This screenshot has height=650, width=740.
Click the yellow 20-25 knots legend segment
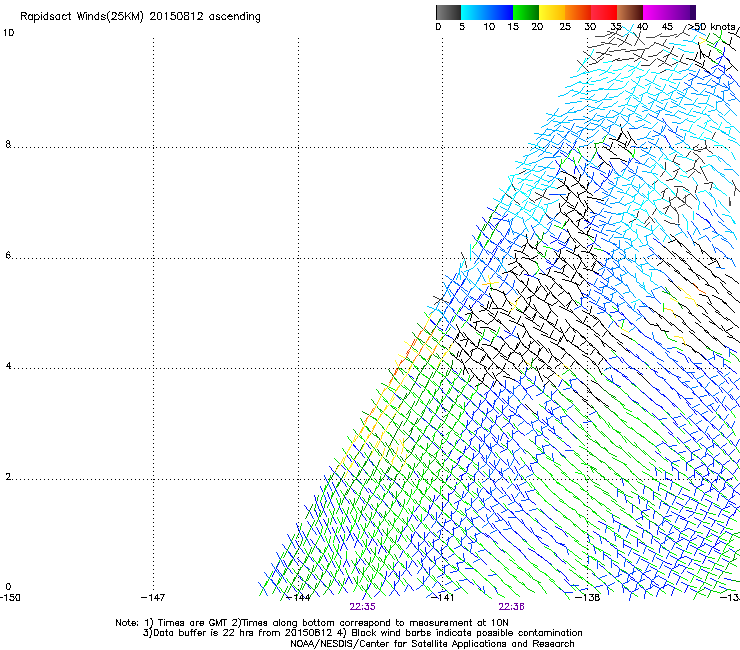552,12
